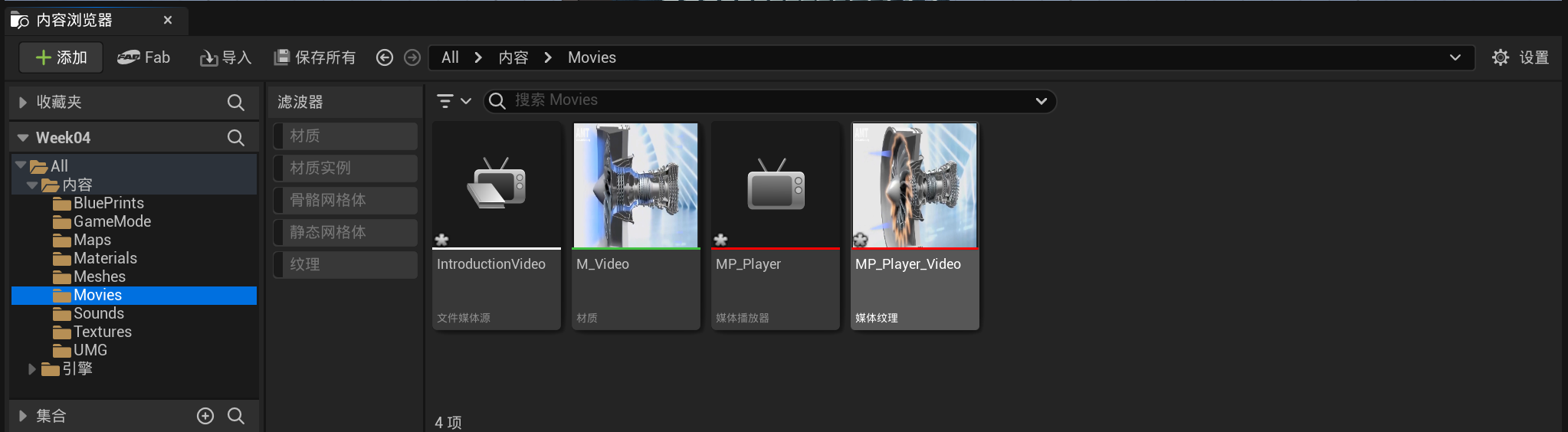Image resolution: width=1568 pixels, height=432 pixels.
Task: Toggle the 纹理 texture filter
Action: (x=345, y=265)
